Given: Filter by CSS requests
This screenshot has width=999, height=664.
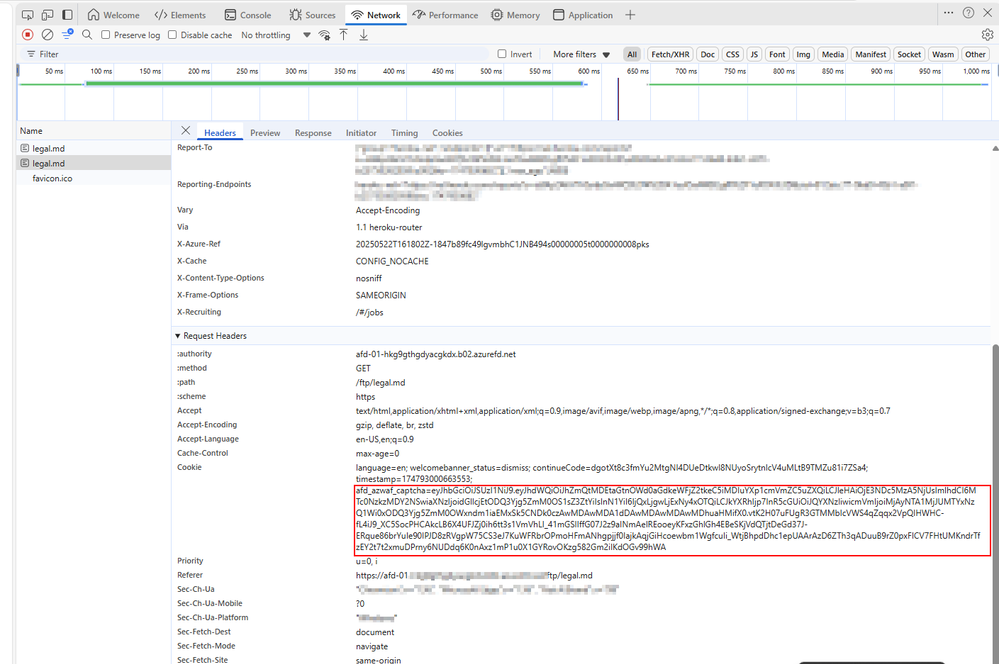Looking at the screenshot, I should [733, 54].
